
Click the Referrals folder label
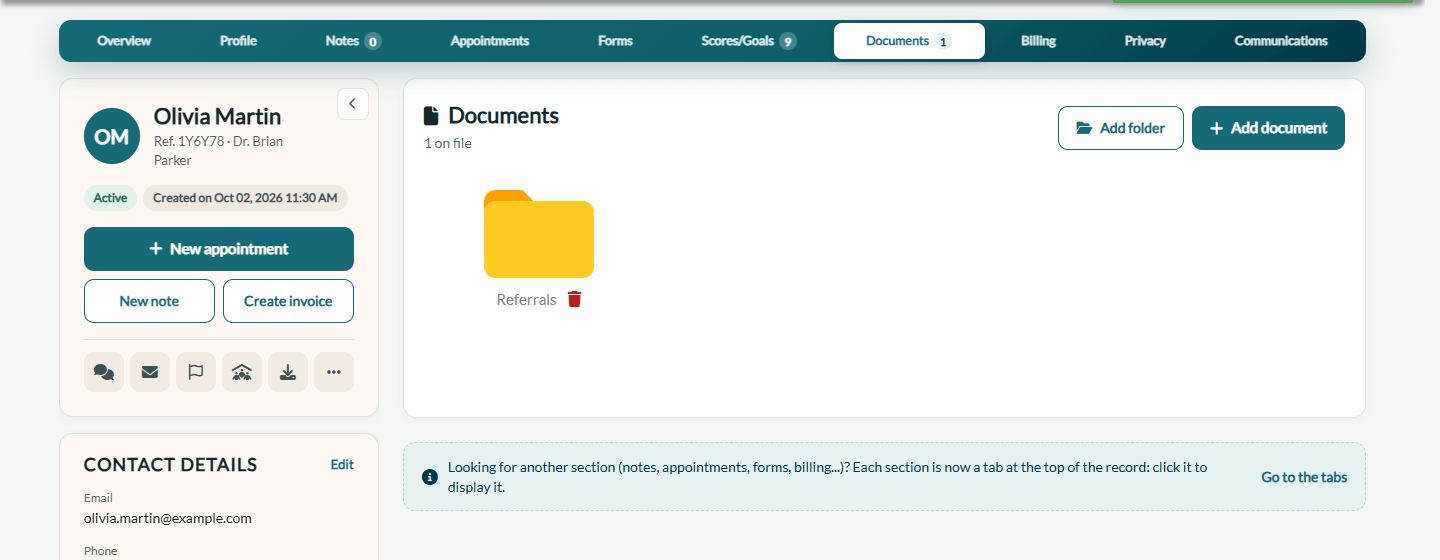[x=526, y=299]
